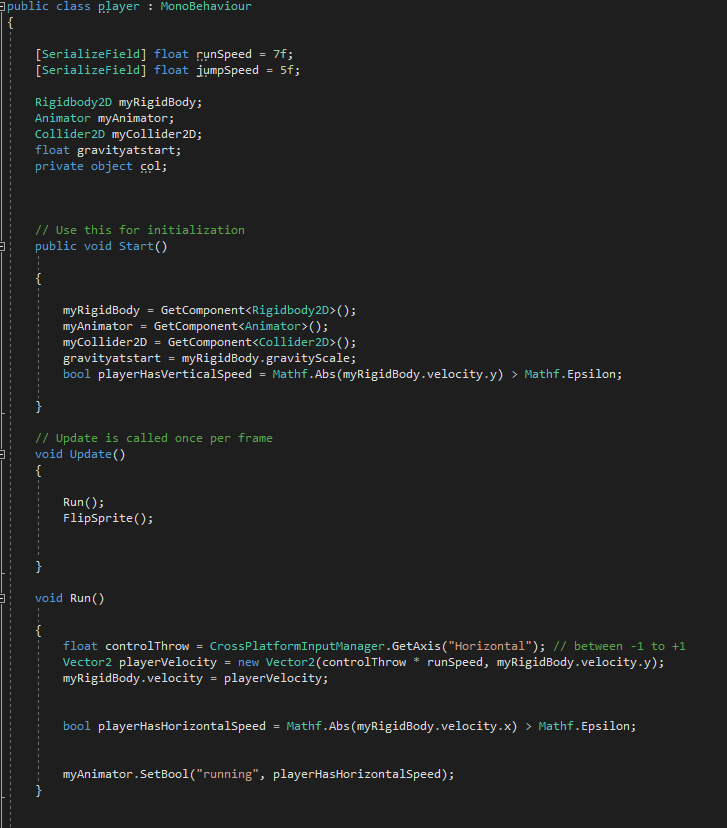Click the Run(); call inside Update
This screenshot has width=727, height=828.
point(83,502)
